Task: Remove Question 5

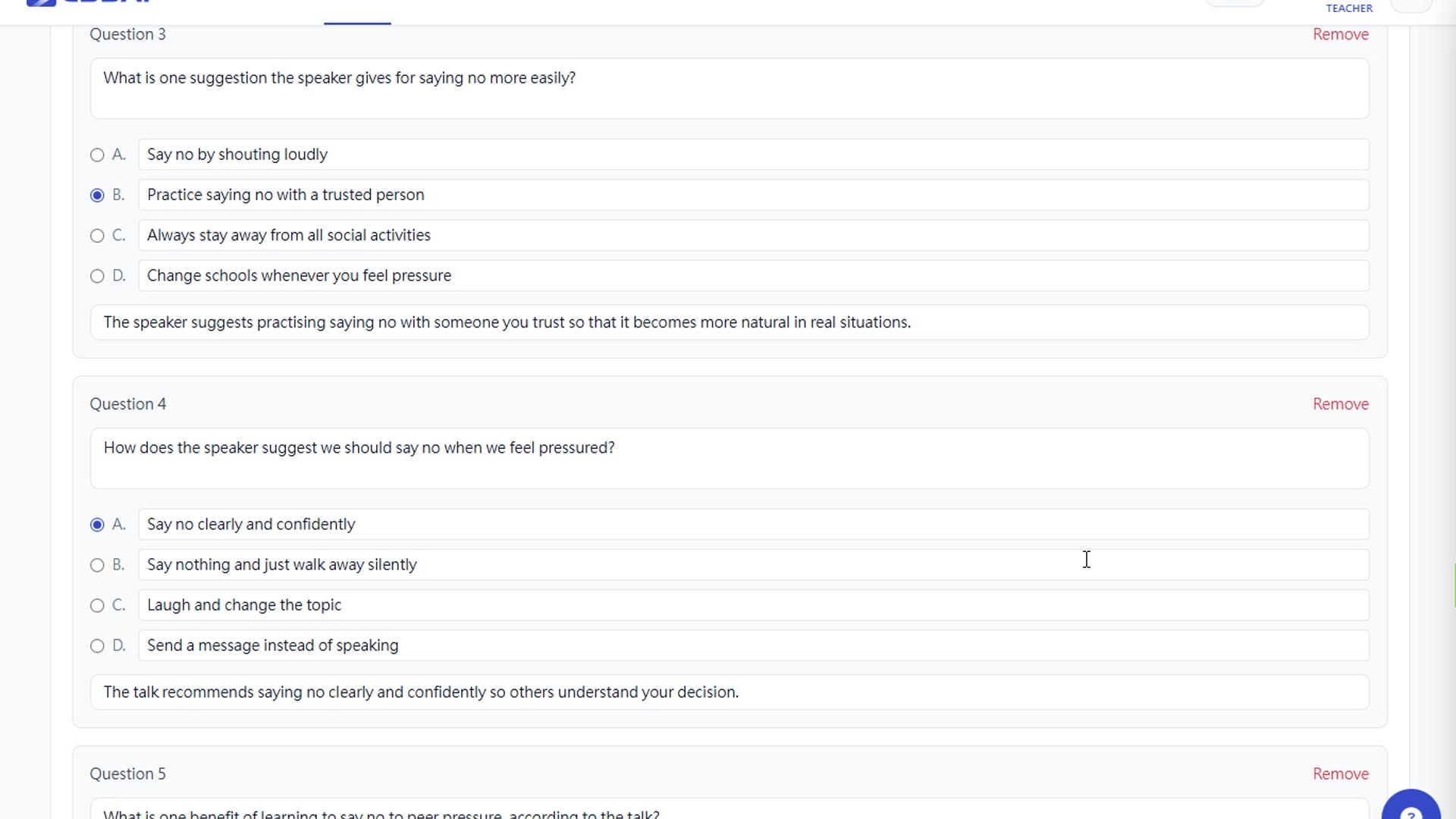Action: [x=1340, y=773]
